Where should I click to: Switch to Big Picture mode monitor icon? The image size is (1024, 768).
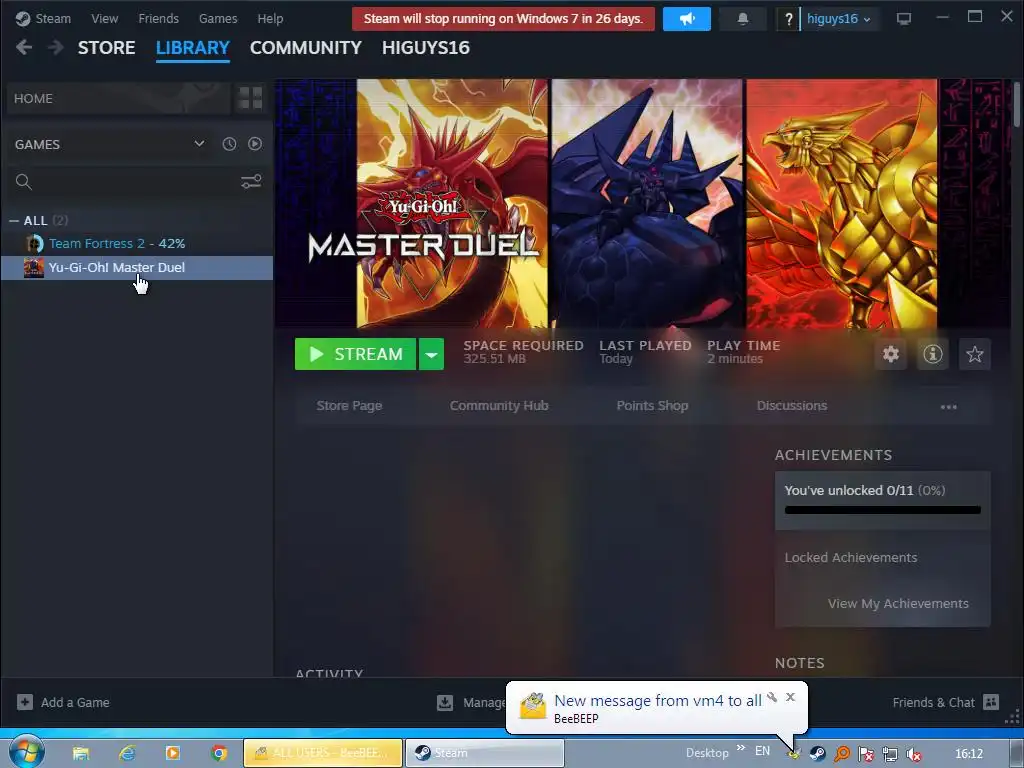904,19
